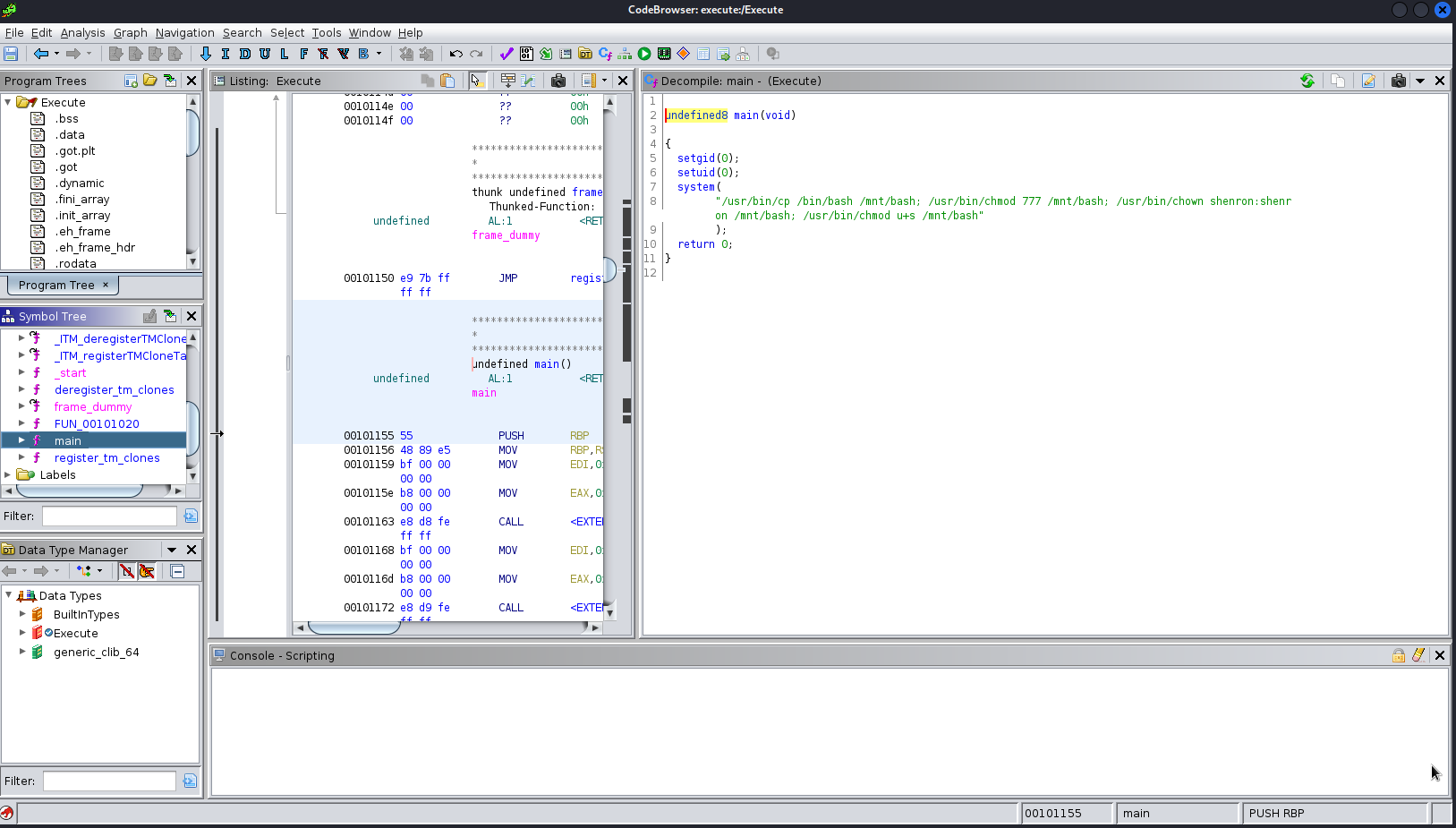This screenshot has width=1456, height=828.
Task: Select frame_dummy in Symbol Tree
Action: 92,406
